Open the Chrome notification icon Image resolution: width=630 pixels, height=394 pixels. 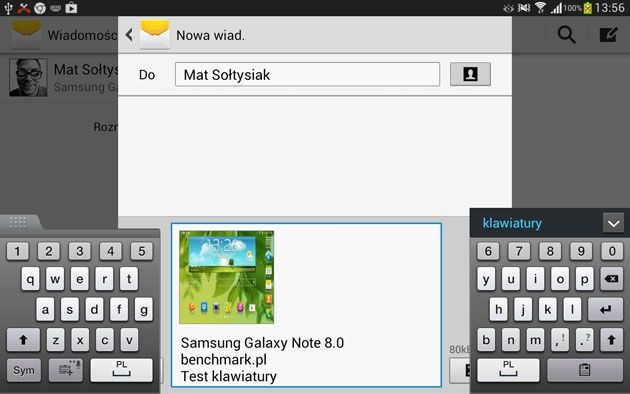click(40, 8)
